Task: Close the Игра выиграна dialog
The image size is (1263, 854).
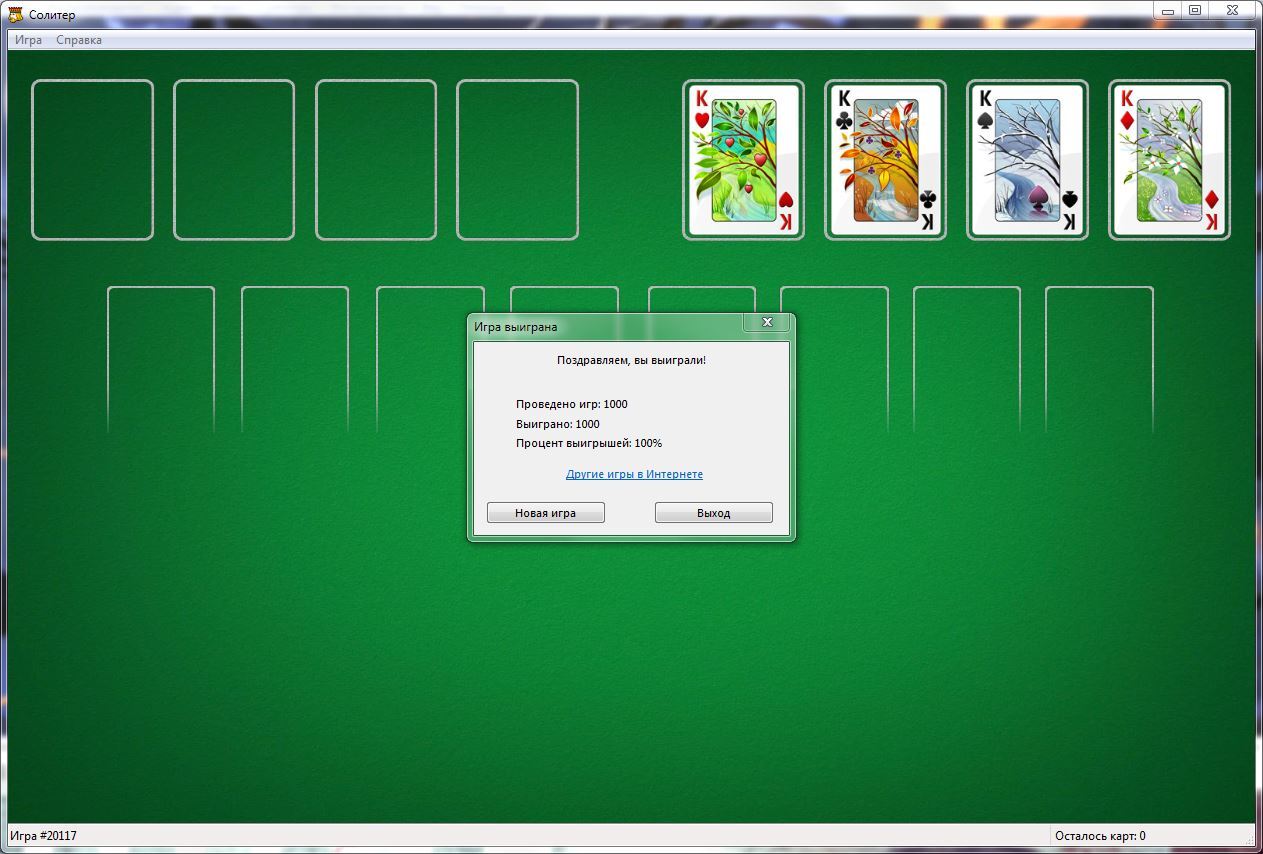Action: pyautogui.click(x=767, y=322)
